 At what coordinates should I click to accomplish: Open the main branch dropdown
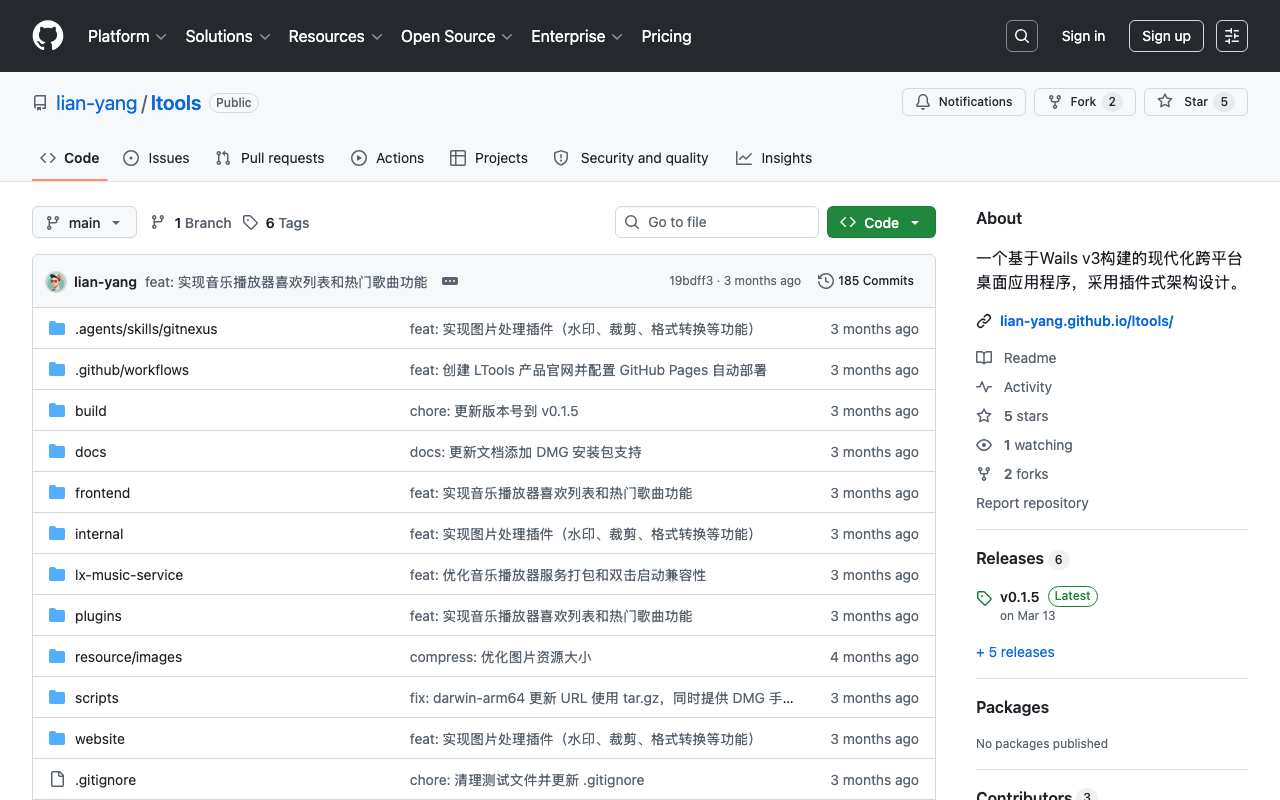click(x=84, y=222)
